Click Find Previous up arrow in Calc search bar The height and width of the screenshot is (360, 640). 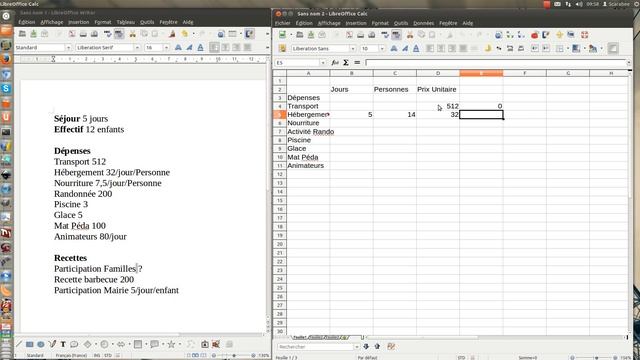[377, 347]
